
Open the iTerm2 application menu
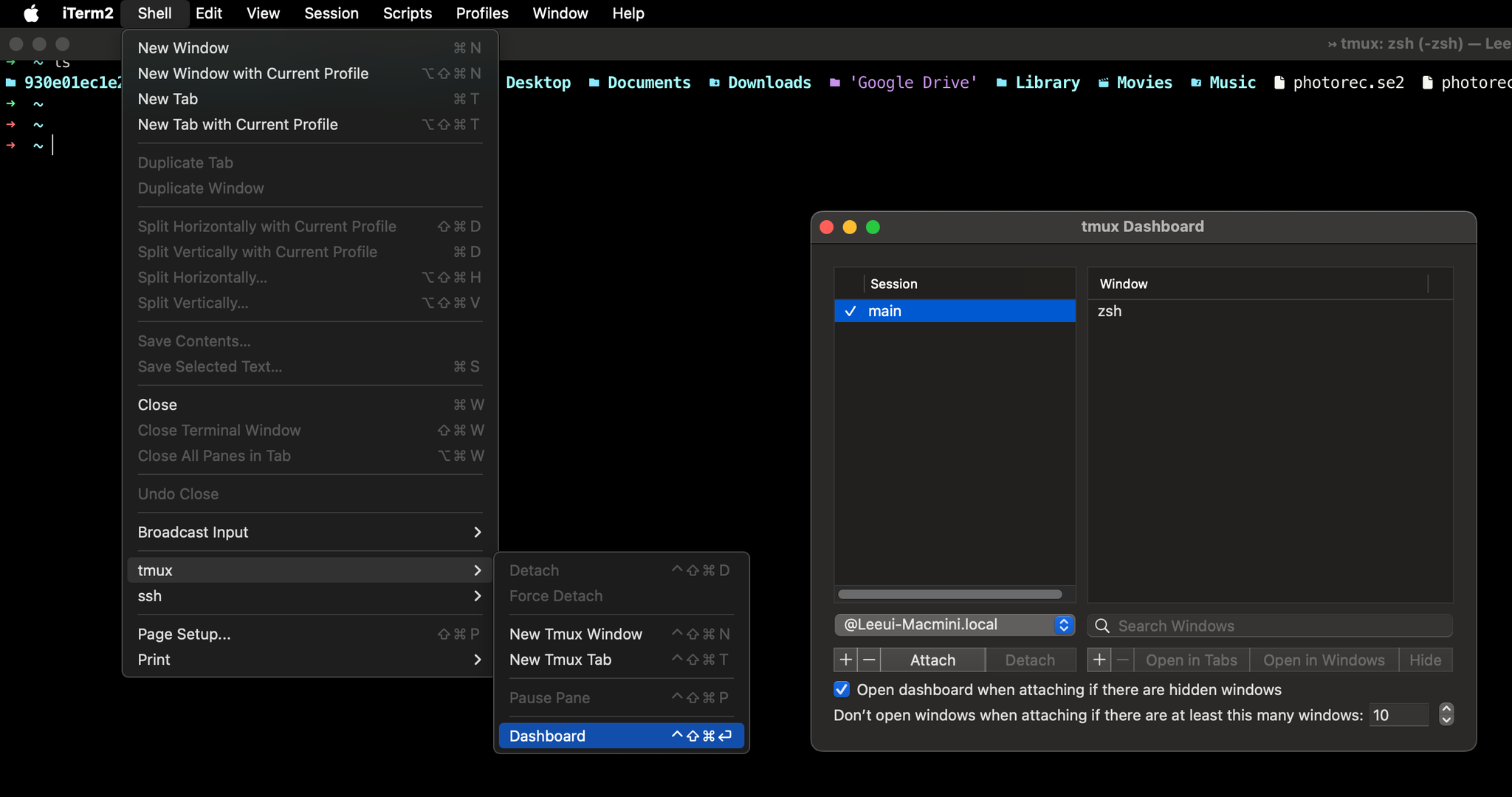click(x=87, y=13)
